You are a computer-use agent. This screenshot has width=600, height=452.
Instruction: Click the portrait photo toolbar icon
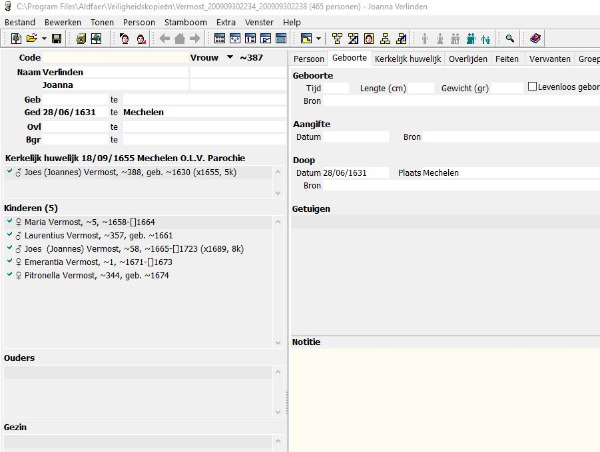369,38
